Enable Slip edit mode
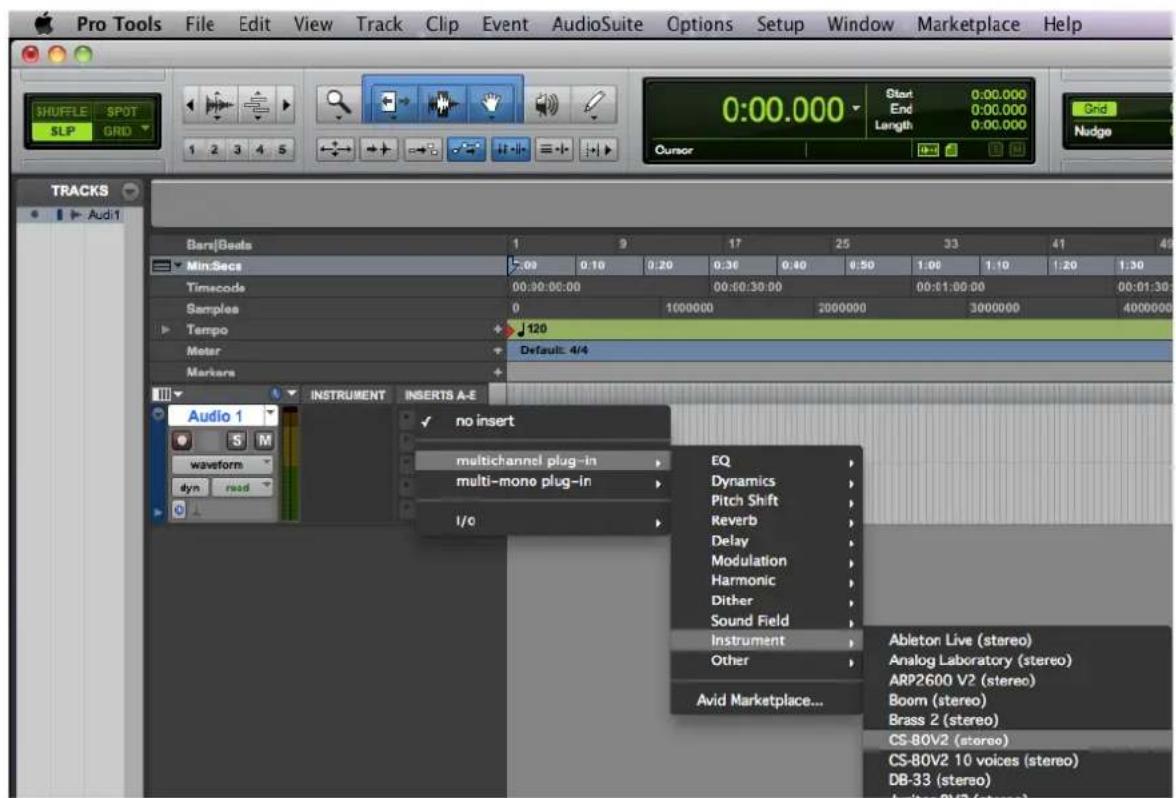 [x=62, y=131]
